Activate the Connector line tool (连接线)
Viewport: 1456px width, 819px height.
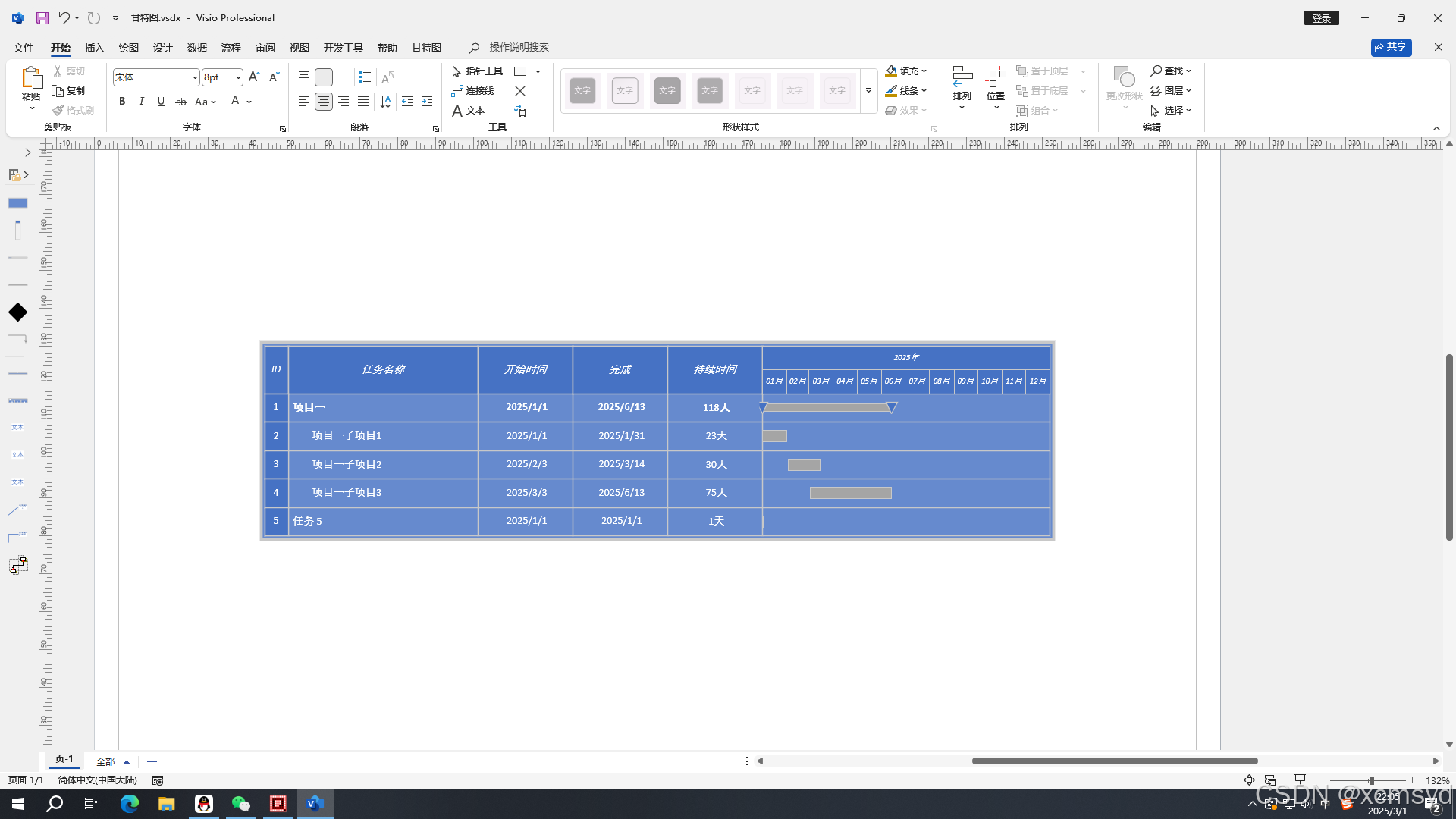point(472,91)
